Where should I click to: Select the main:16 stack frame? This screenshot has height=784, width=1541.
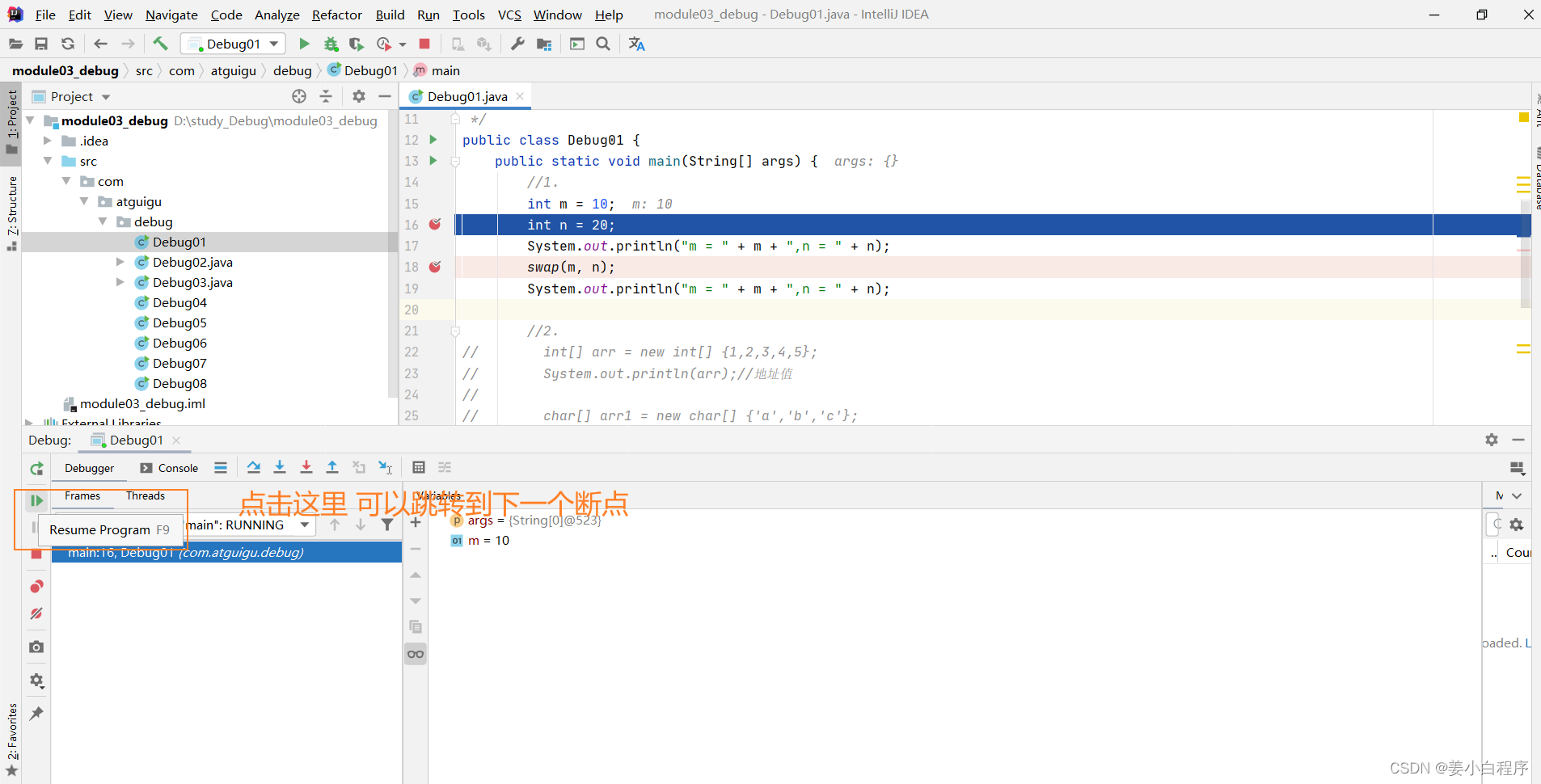pyautogui.click(x=226, y=552)
